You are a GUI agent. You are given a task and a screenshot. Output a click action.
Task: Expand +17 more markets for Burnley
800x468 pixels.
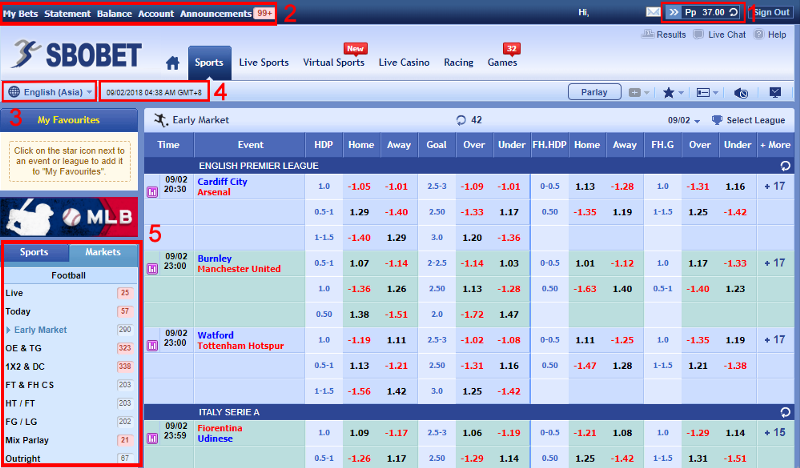coord(774,263)
